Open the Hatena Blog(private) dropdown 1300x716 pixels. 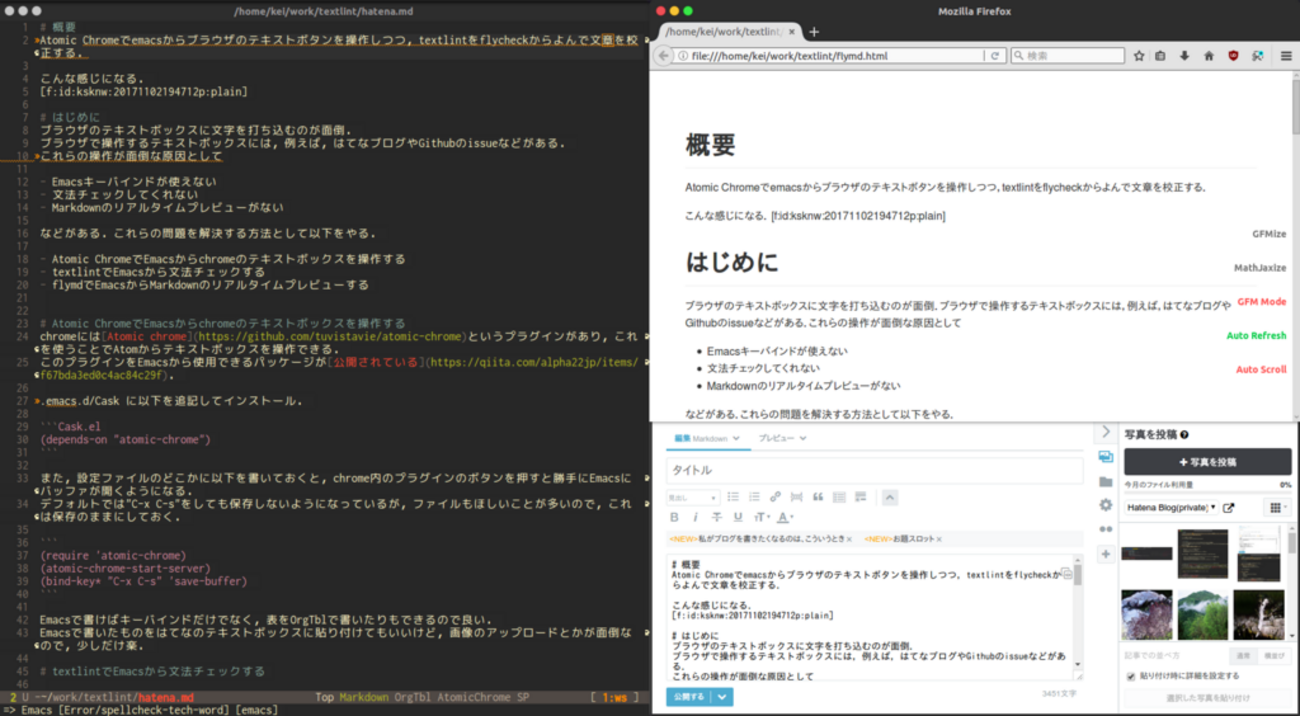[x=1172, y=507]
